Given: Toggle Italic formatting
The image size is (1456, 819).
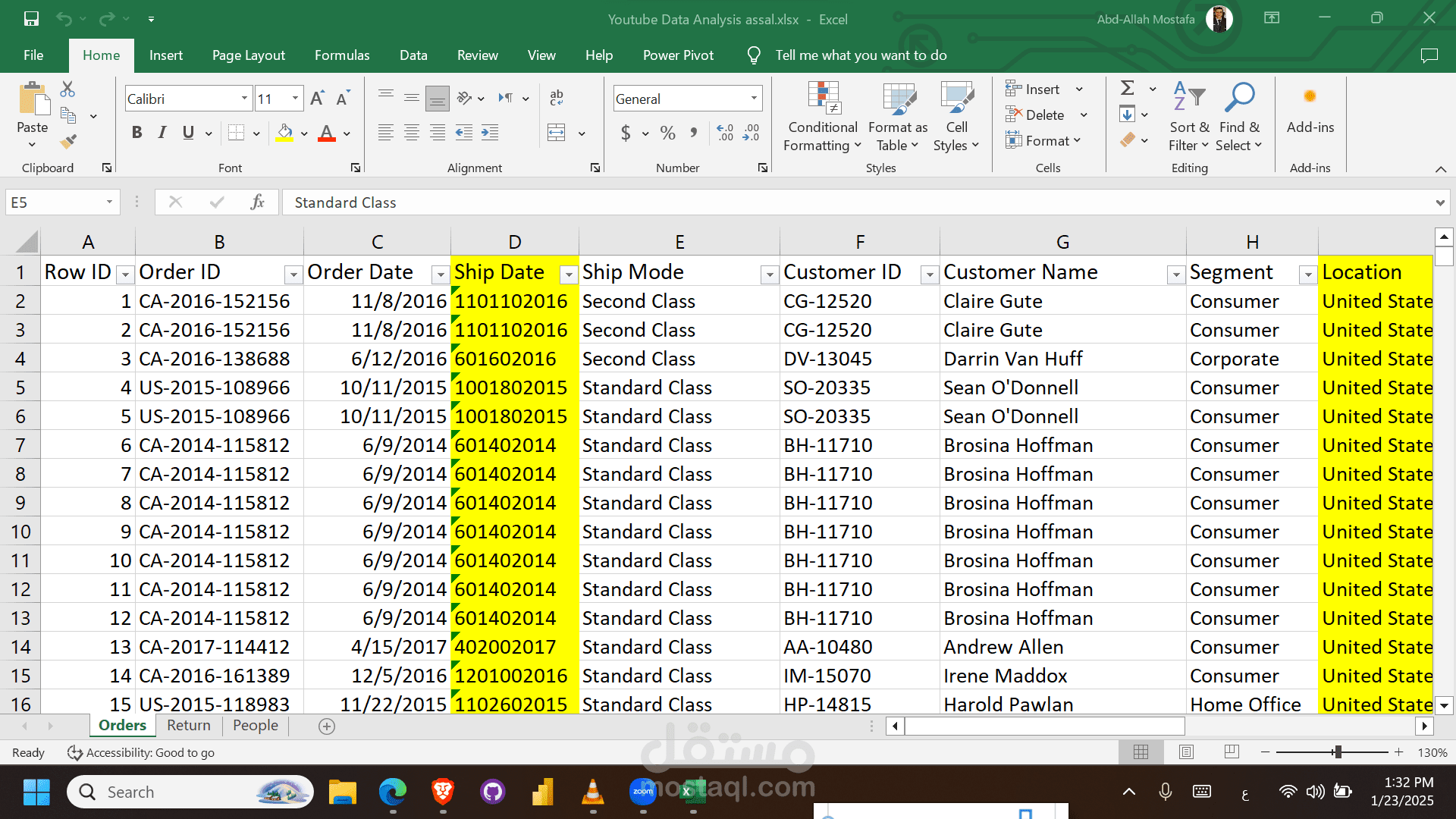Looking at the screenshot, I should click(x=162, y=133).
